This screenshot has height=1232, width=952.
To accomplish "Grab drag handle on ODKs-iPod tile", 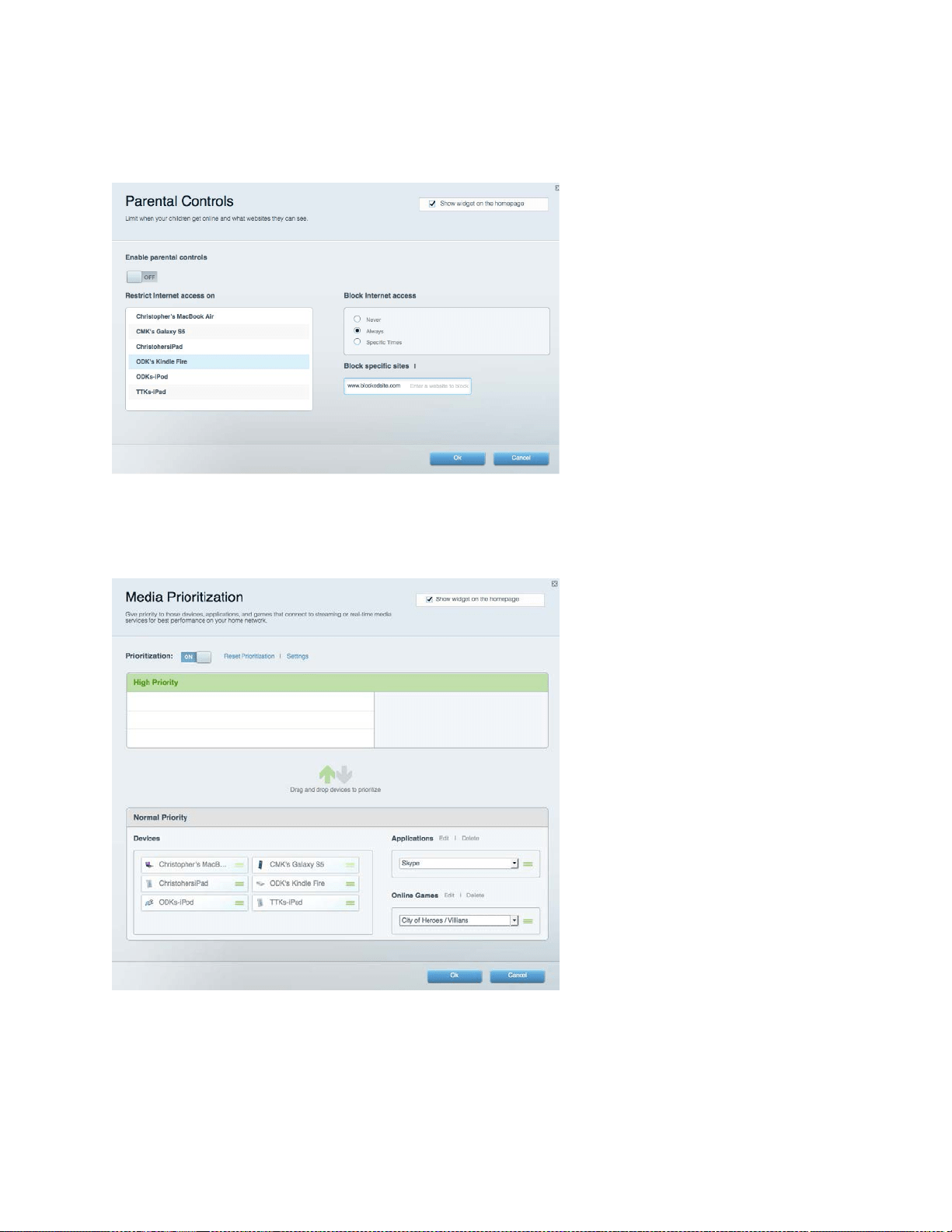I will click(239, 902).
